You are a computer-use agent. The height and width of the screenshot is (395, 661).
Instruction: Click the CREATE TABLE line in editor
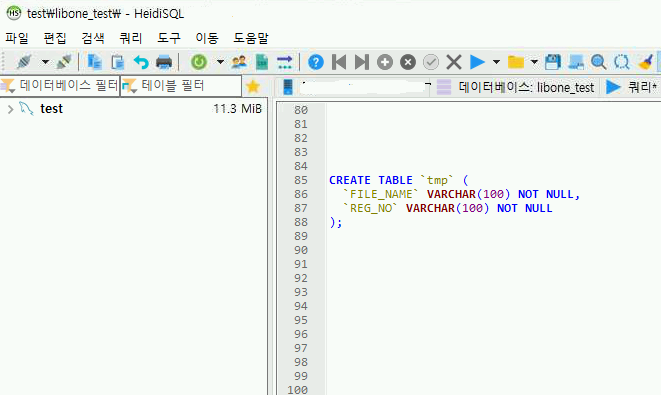tap(398, 180)
